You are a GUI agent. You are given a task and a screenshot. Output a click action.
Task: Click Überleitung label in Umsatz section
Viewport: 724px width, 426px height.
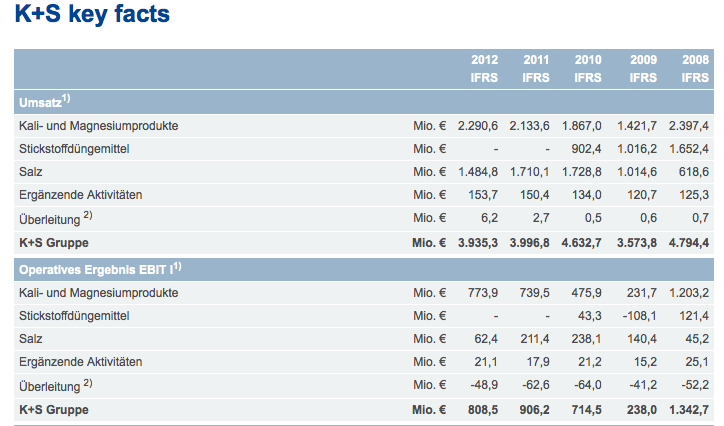tap(55, 218)
